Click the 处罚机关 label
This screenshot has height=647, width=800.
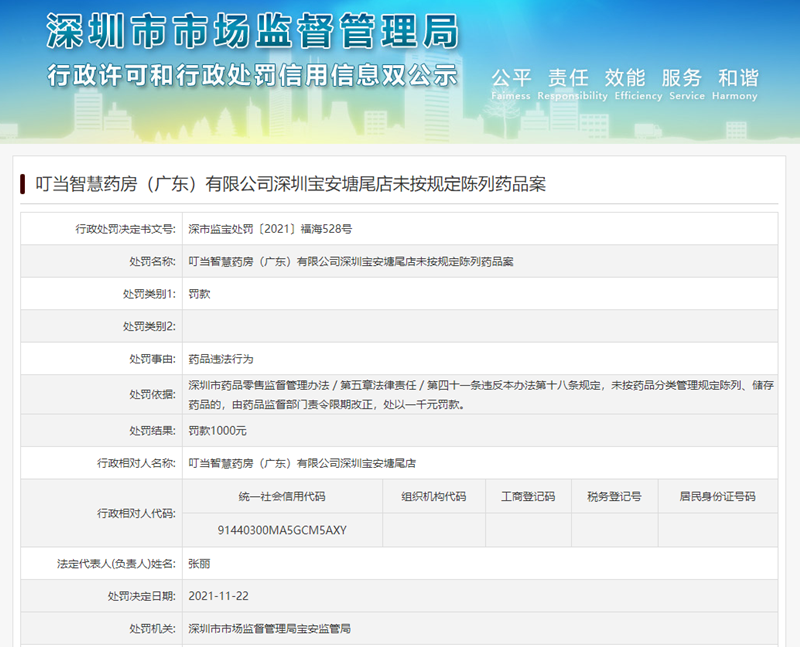click(152, 629)
